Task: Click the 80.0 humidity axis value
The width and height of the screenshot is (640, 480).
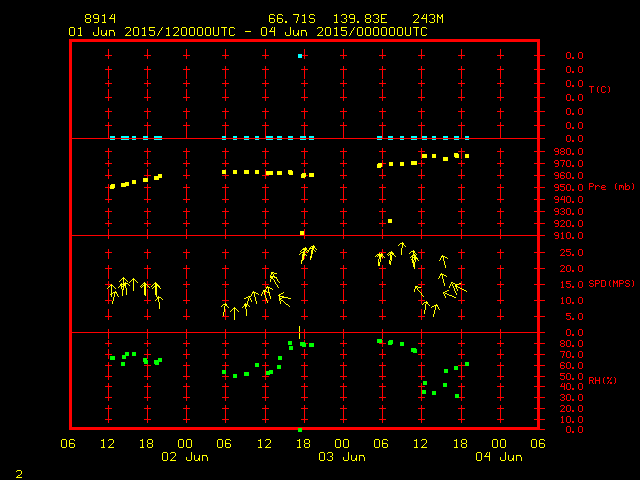Action: (x=571, y=344)
